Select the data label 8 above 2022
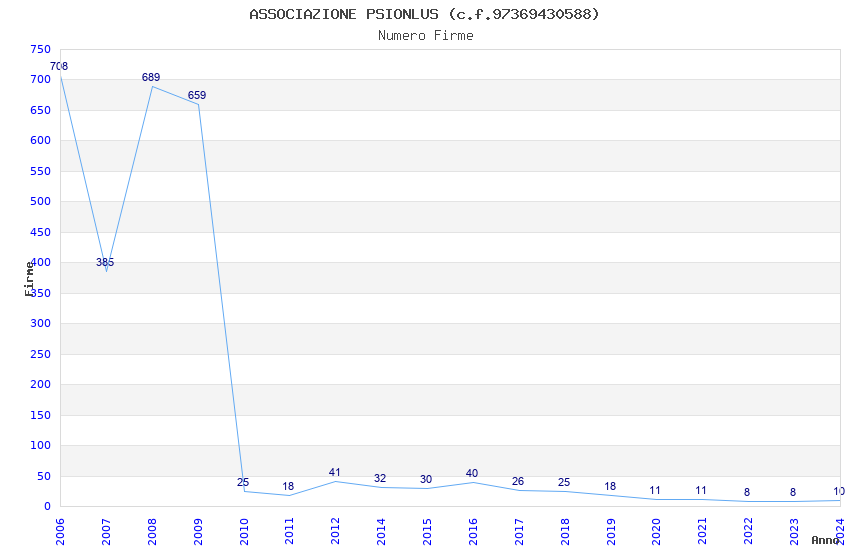 click(747, 493)
